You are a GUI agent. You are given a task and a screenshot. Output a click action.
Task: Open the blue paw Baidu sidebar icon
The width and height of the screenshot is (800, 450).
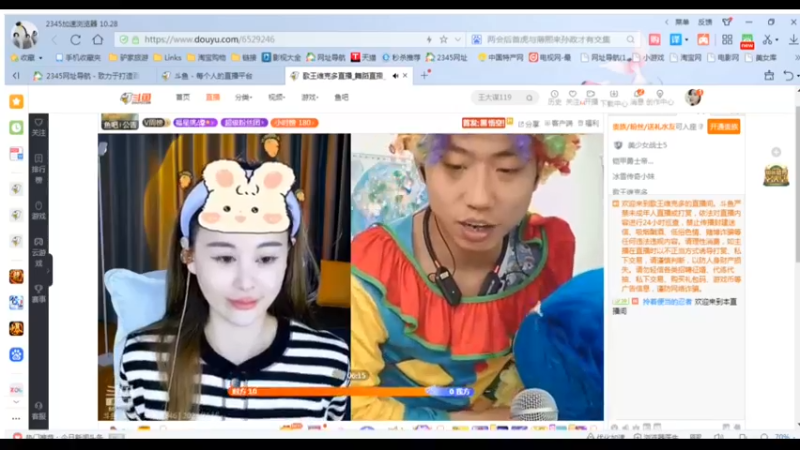coord(16,355)
